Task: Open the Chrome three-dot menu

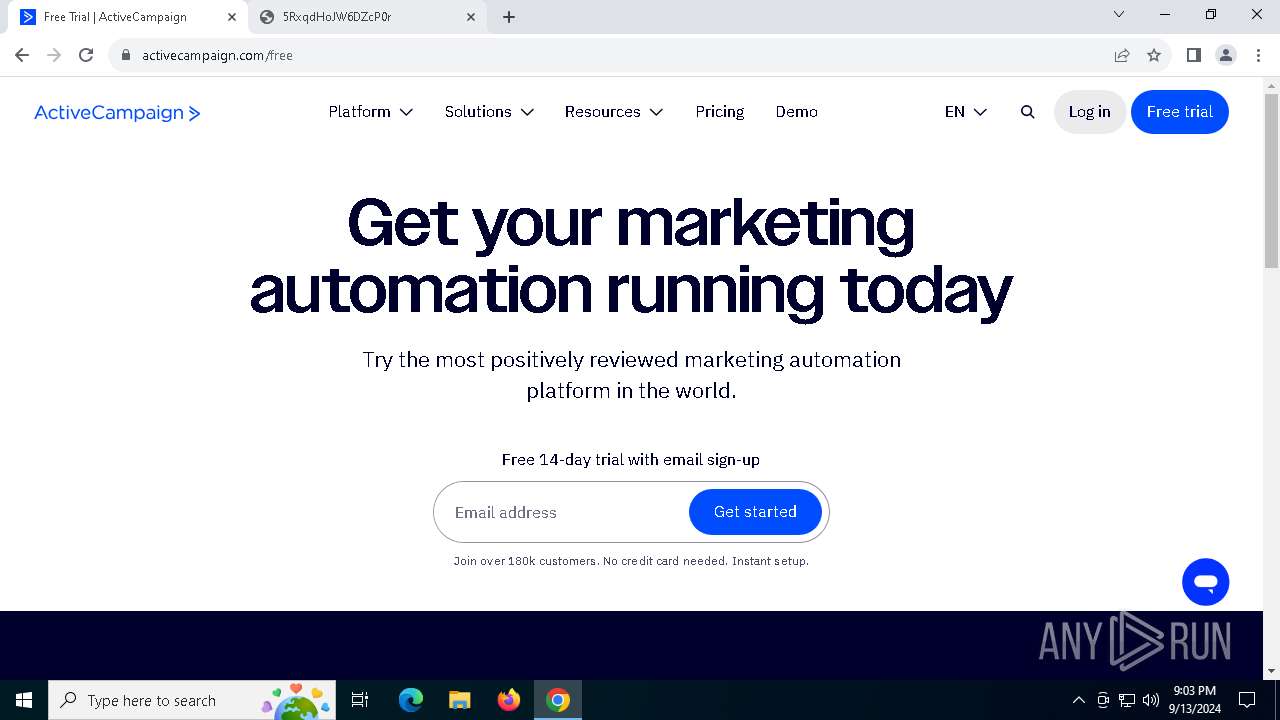Action: click(1258, 55)
